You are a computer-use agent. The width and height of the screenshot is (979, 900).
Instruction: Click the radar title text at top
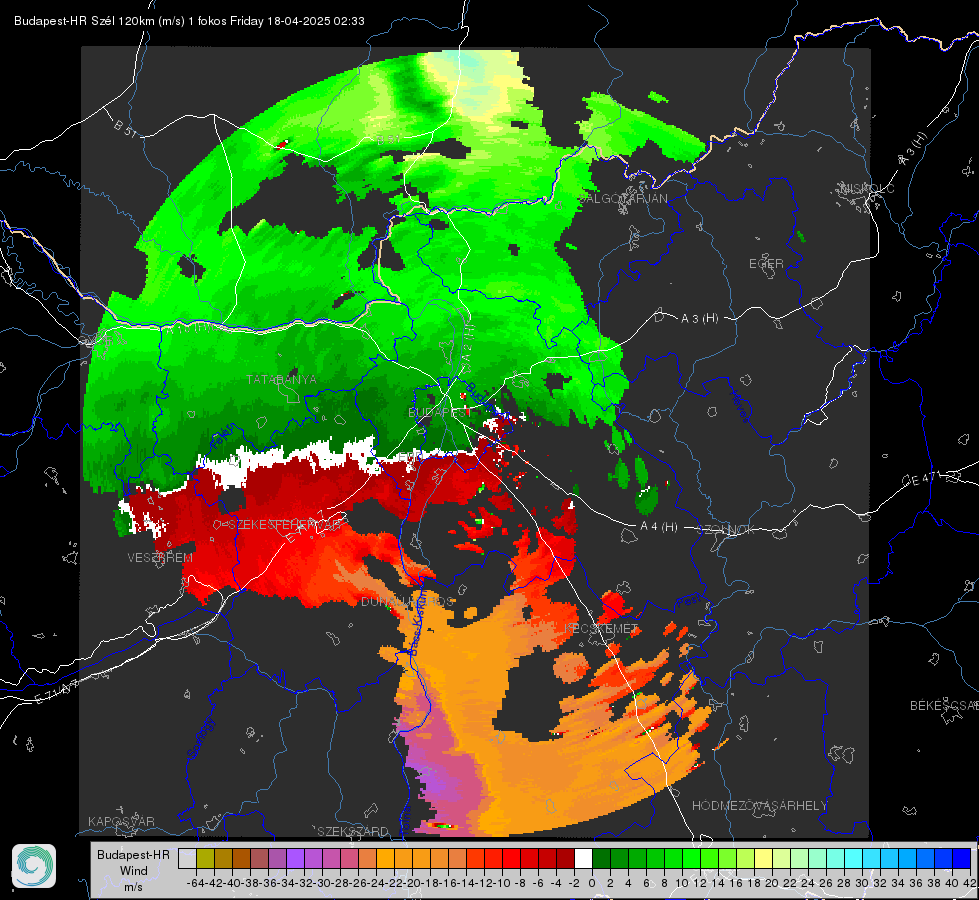point(189,21)
